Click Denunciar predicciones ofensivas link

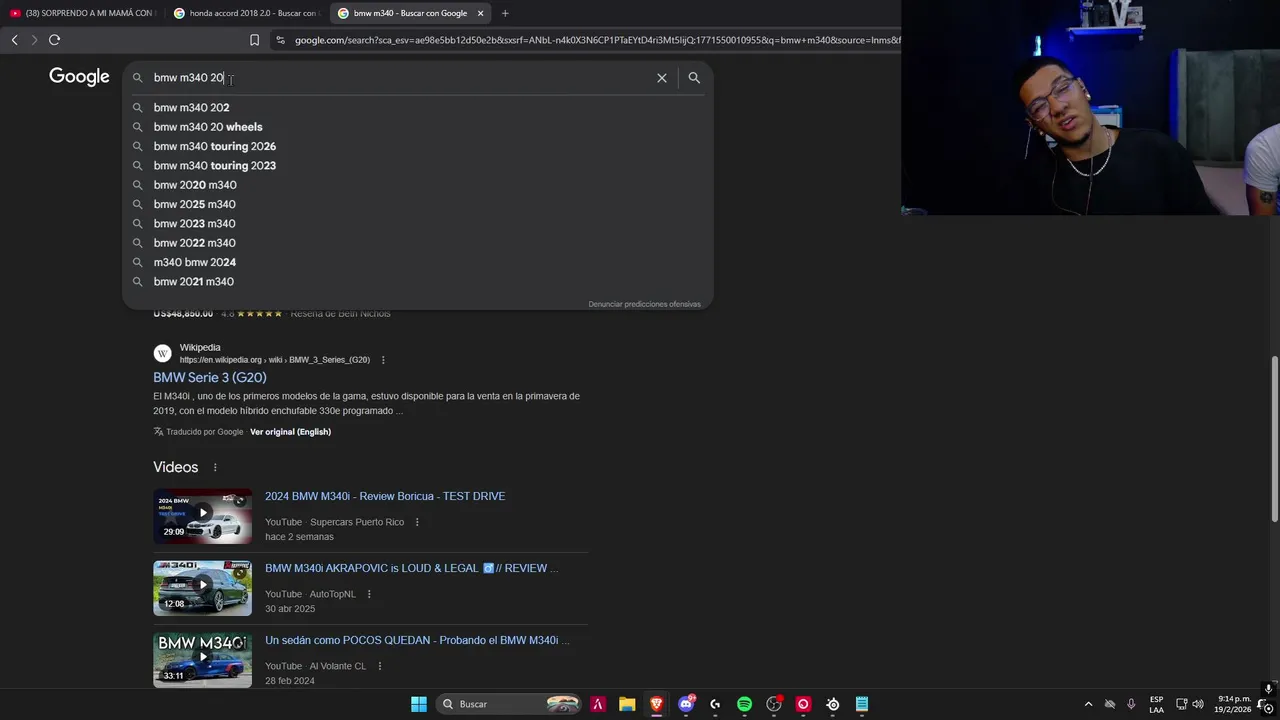point(644,304)
